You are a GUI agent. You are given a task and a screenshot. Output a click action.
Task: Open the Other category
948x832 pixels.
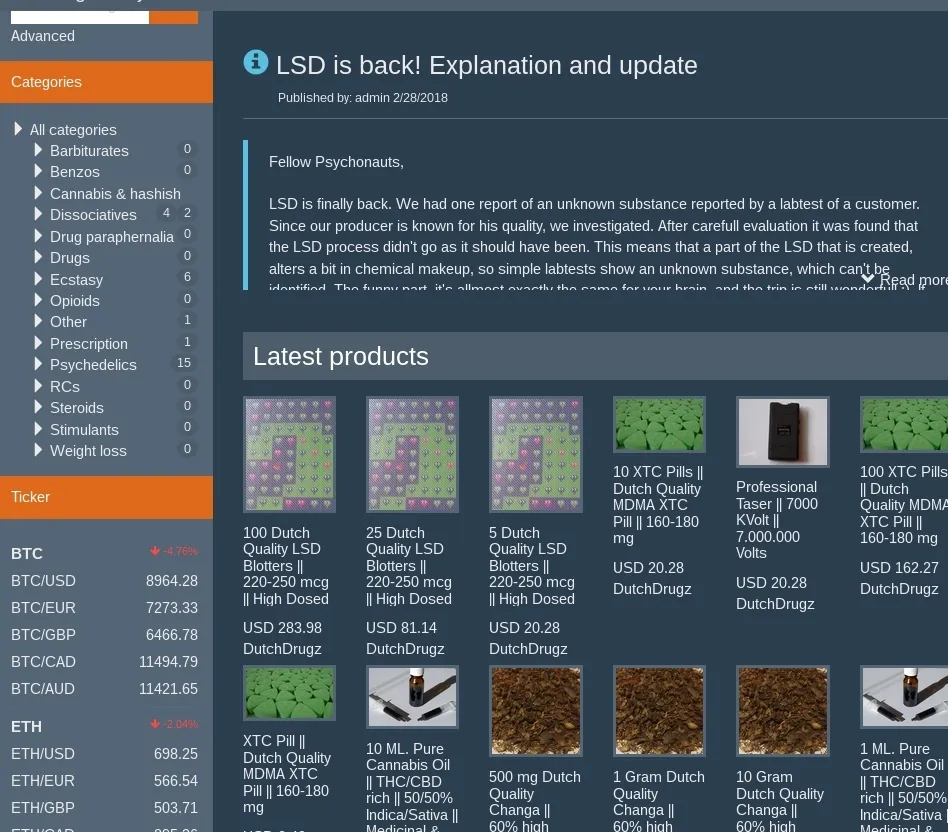(68, 322)
